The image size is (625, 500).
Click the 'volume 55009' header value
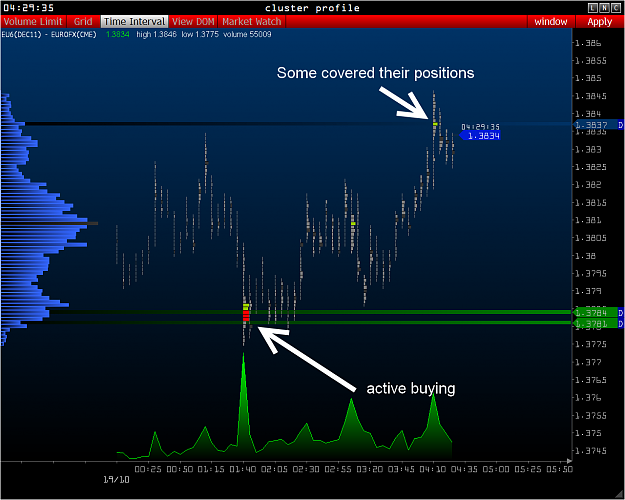[247, 35]
